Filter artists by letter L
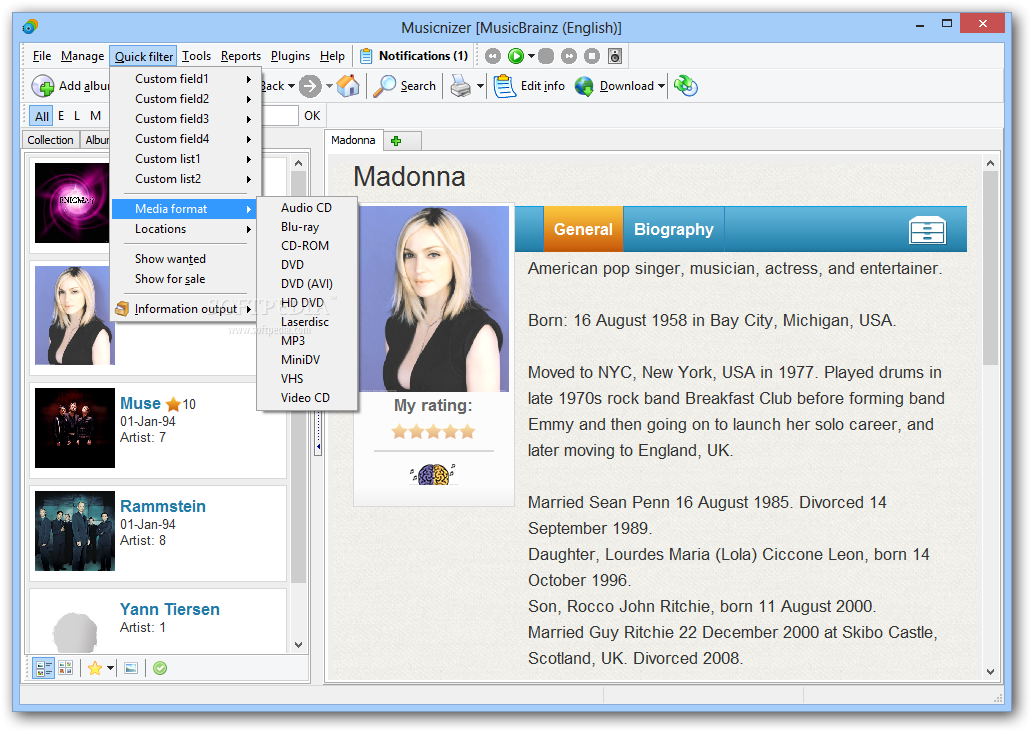 (77, 116)
